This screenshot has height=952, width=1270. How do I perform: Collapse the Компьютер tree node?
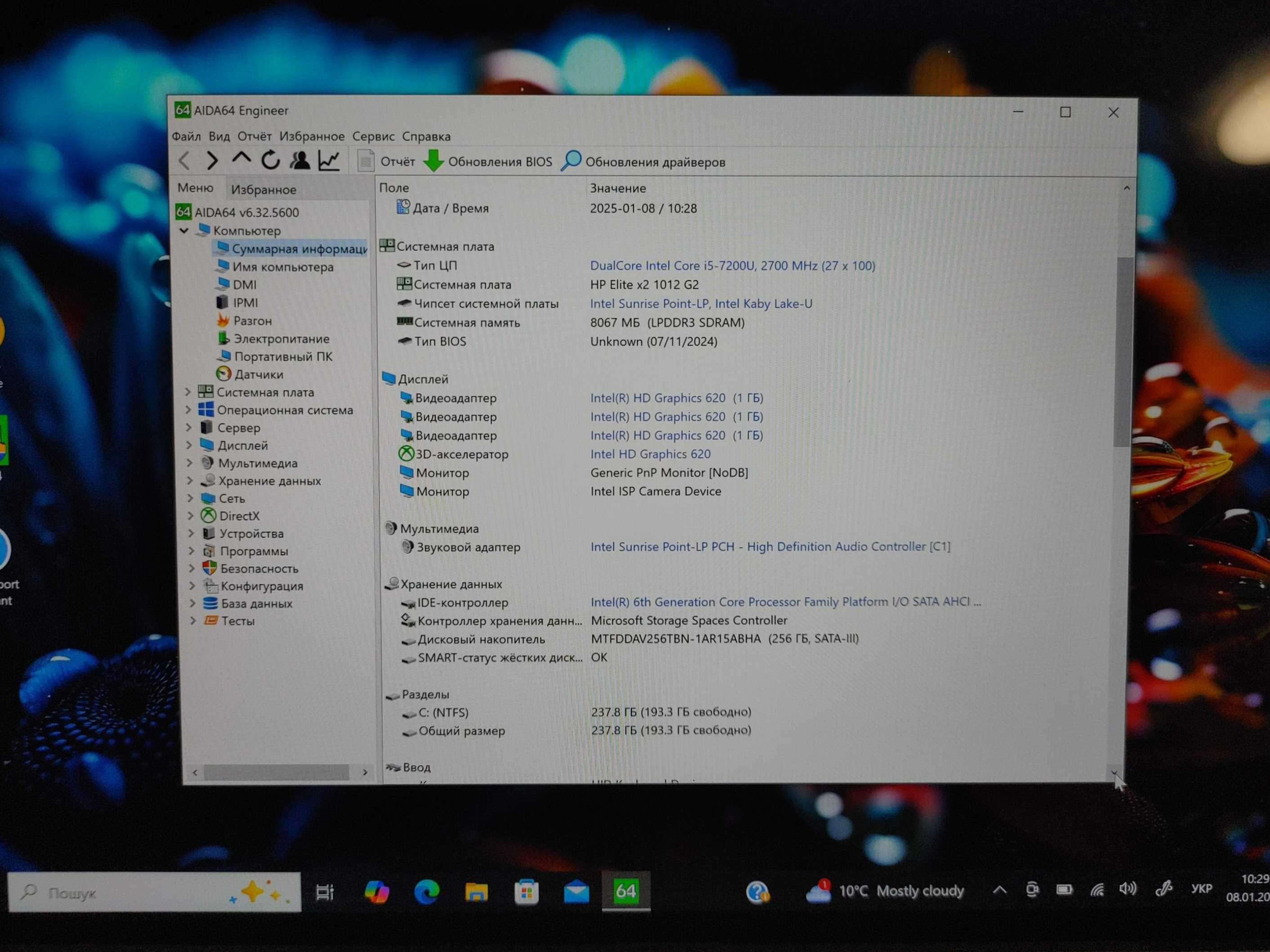[x=184, y=231]
